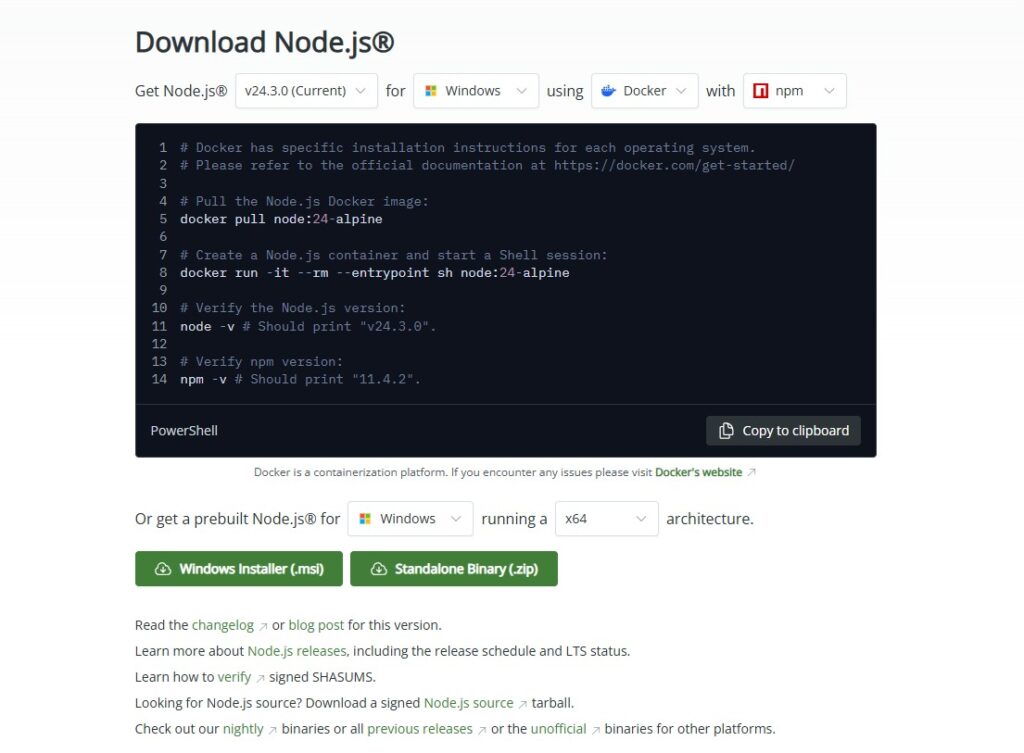The image size is (1024, 753).
Task: Open the changelog link
Action: pyautogui.click(x=223, y=625)
